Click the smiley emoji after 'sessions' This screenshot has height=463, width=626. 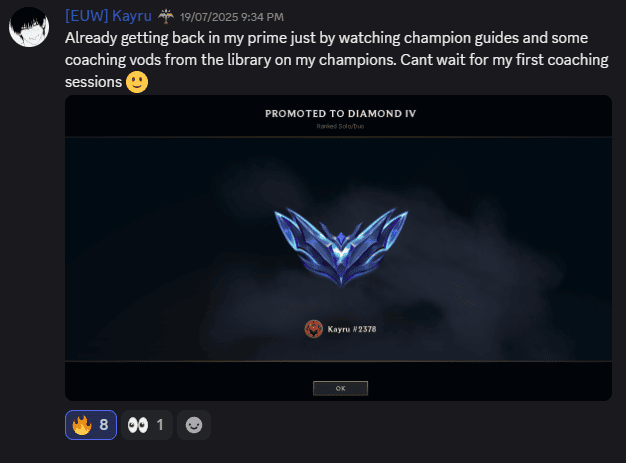(x=137, y=82)
